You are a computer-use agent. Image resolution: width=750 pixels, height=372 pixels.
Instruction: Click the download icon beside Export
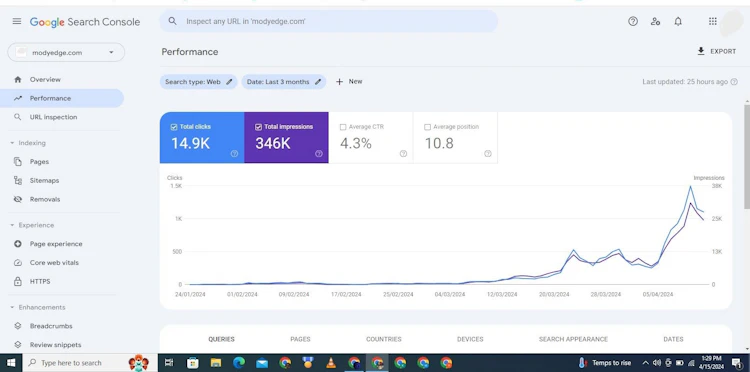(701, 51)
